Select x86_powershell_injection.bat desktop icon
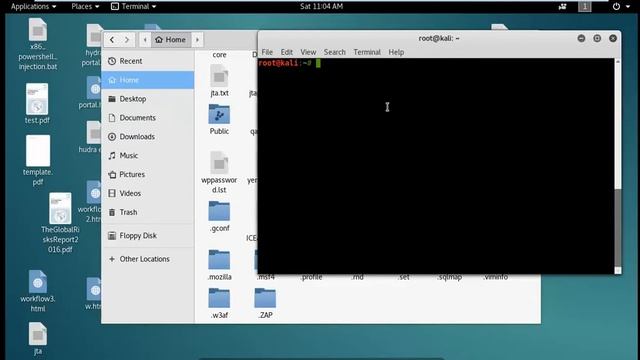This screenshot has width=640, height=360. (38, 29)
